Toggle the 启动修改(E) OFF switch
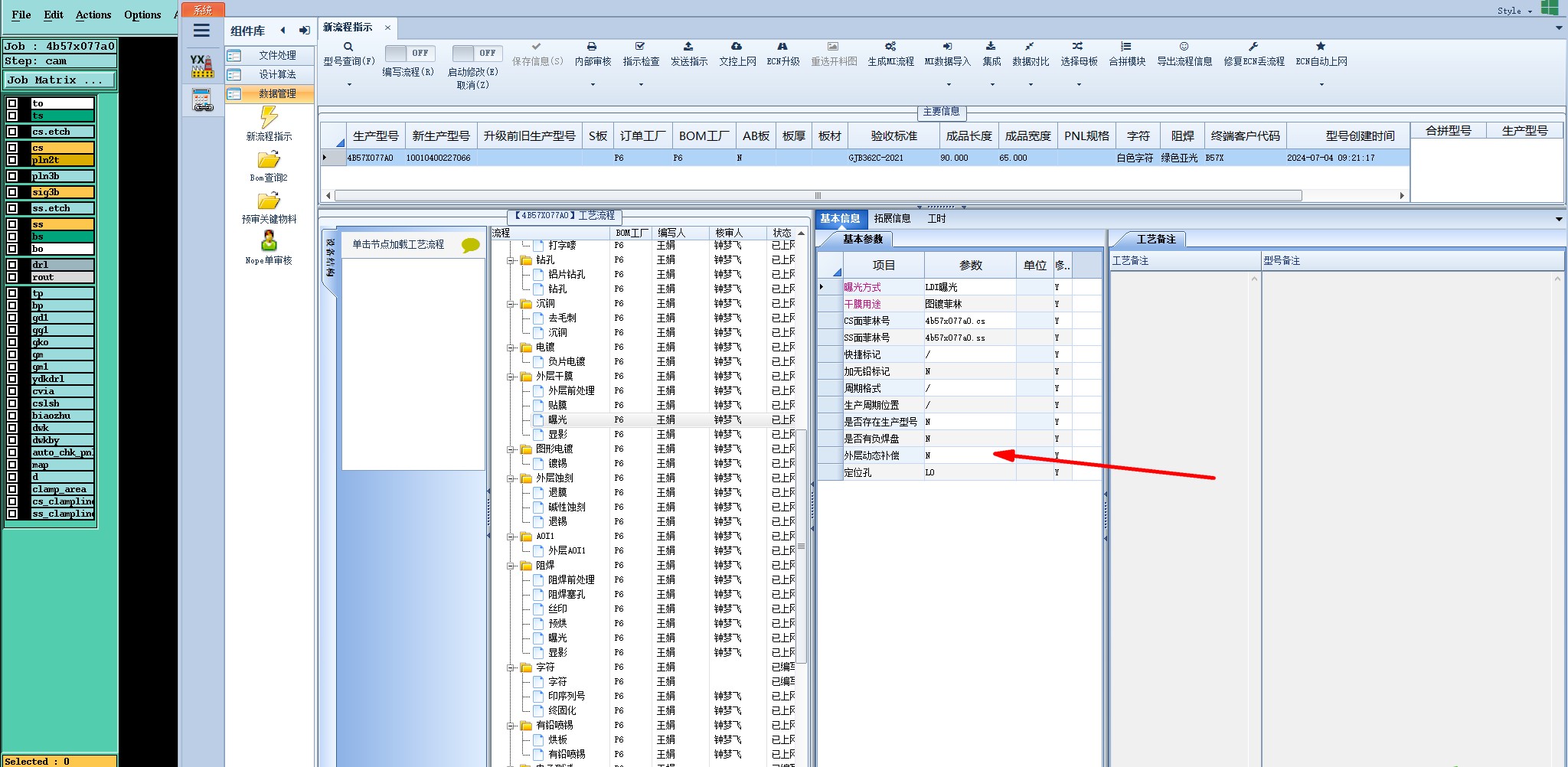 point(477,53)
